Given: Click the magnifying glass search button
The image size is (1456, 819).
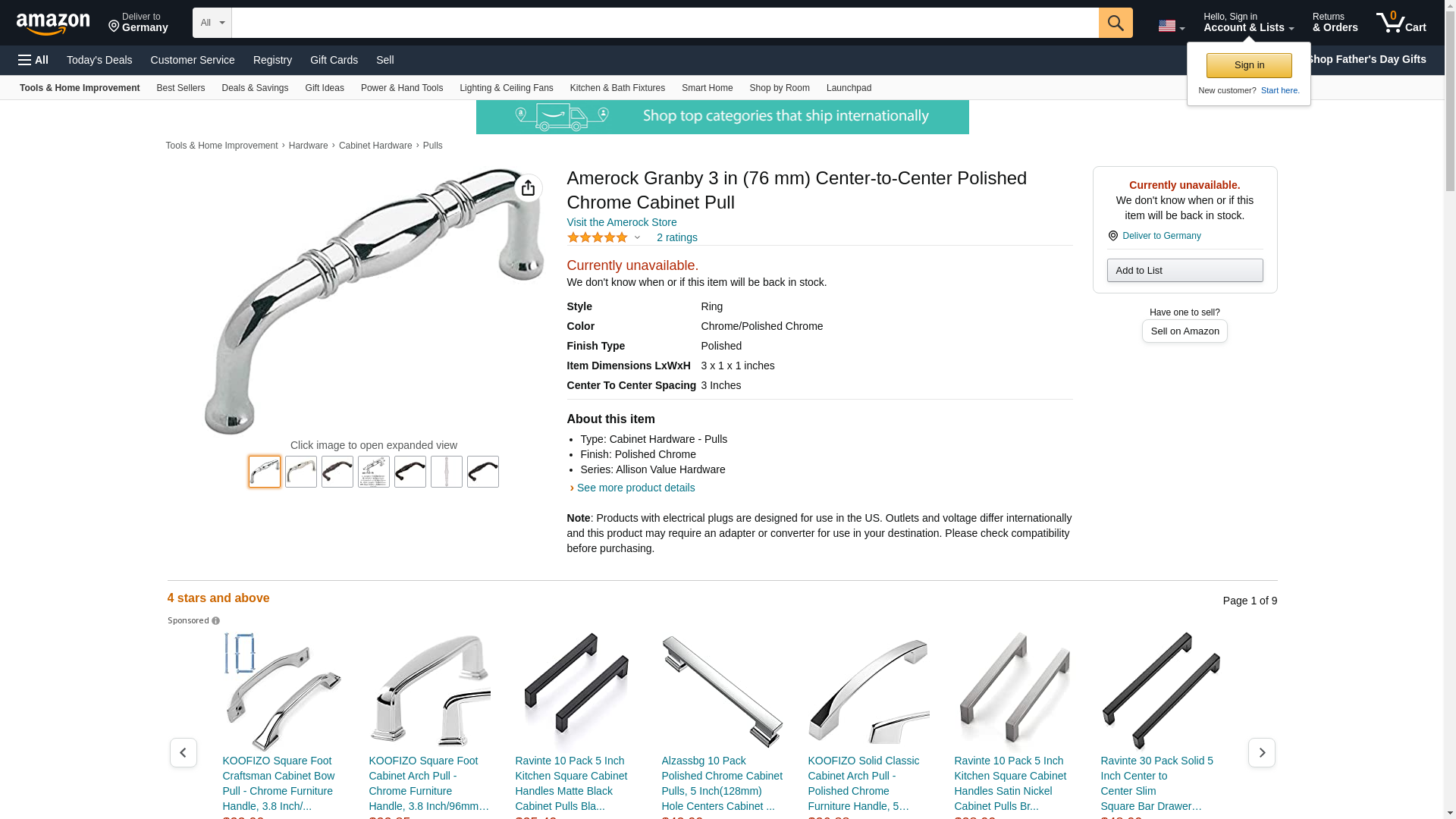Looking at the screenshot, I should pyautogui.click(x=1116, y=23).
